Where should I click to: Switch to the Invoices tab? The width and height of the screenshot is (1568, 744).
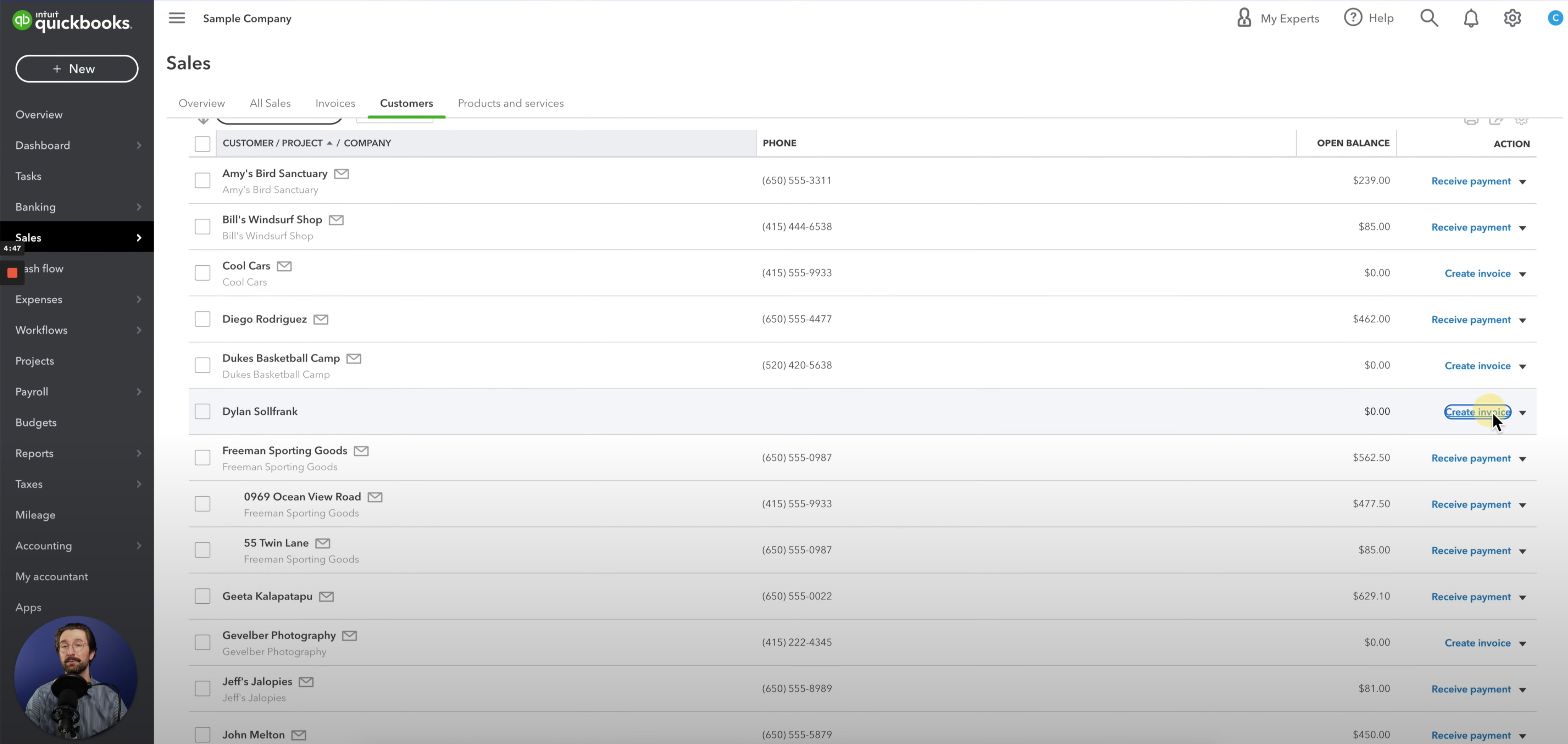pyautogui.click(x=335, y=104)
